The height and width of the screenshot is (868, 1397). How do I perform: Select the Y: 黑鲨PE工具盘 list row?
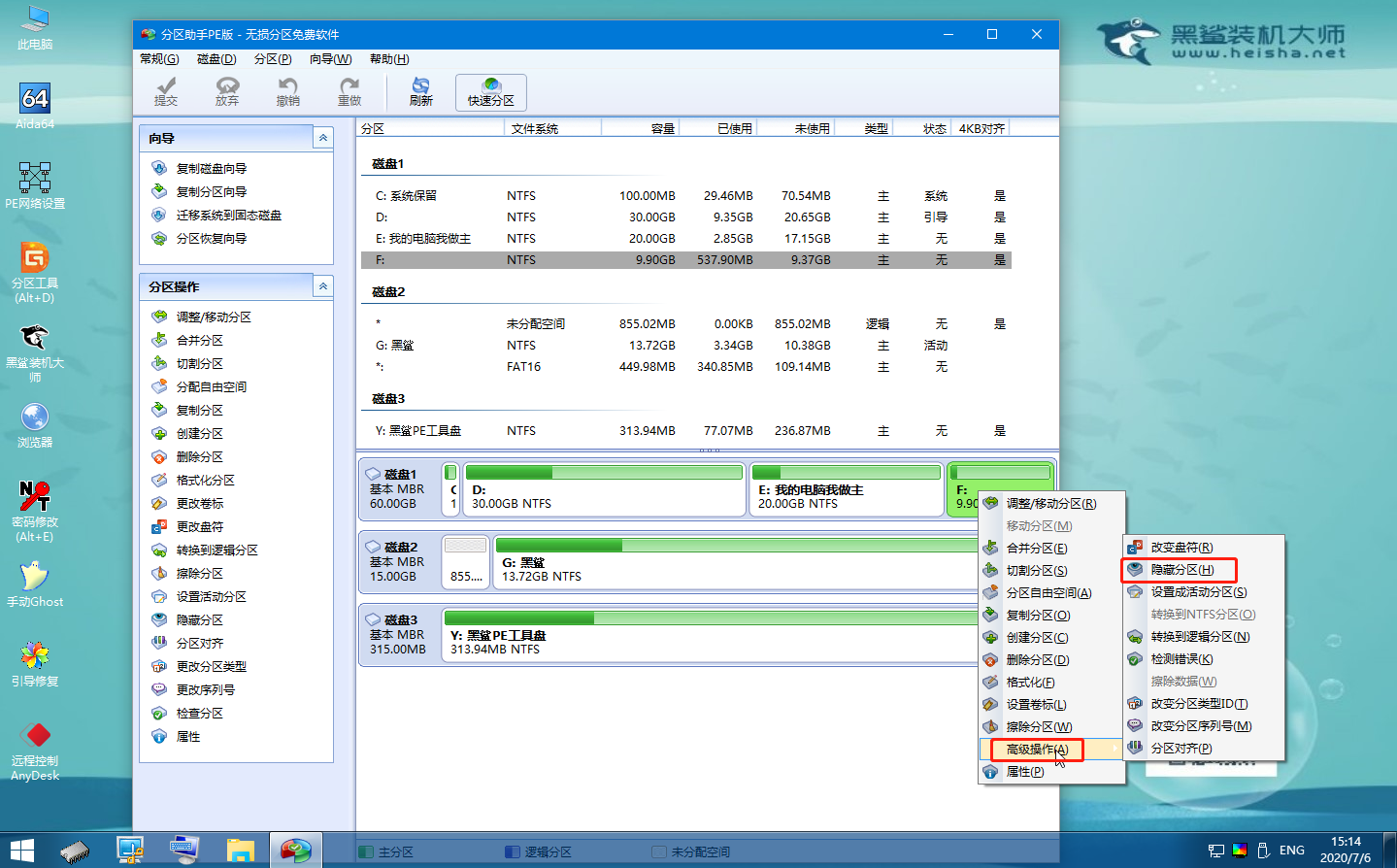[685, 431]
